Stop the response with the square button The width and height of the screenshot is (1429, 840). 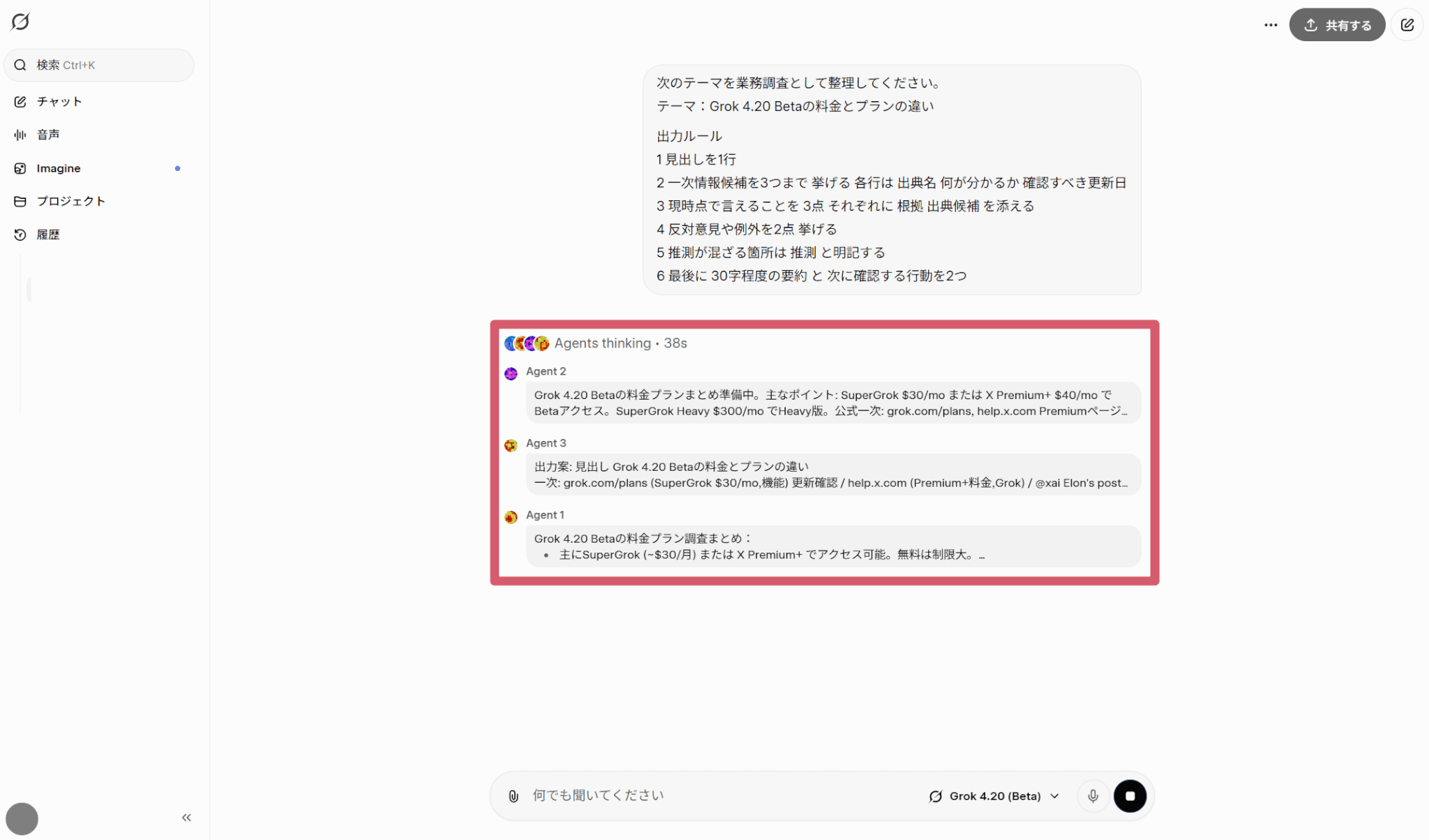point(1130,796)
